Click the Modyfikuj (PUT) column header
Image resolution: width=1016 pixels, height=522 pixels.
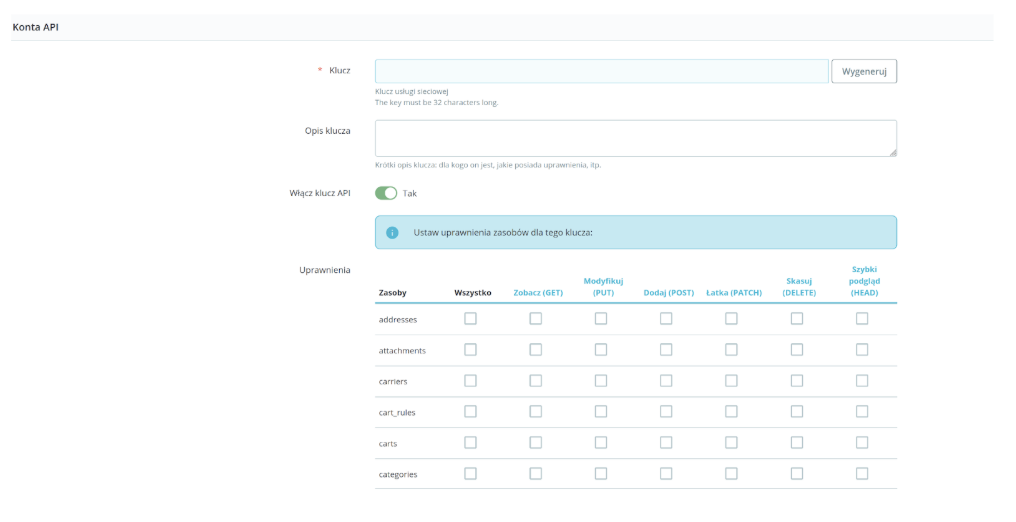(x=601, y=287)
